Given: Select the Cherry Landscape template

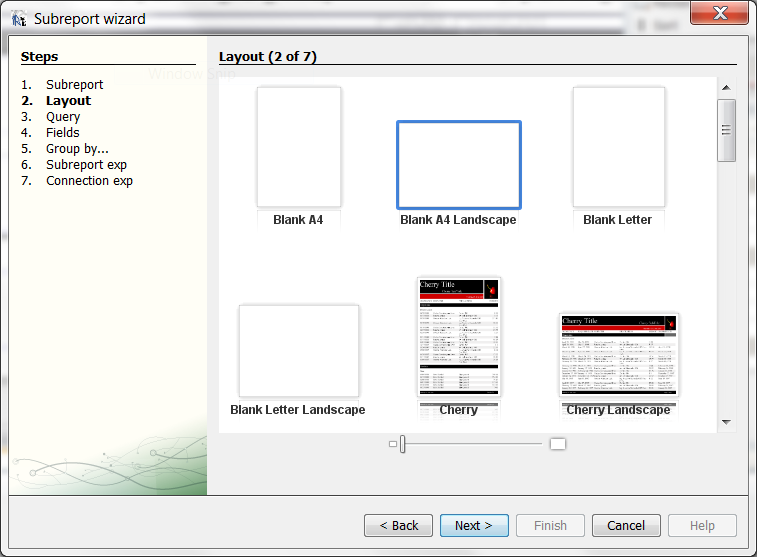Looking at the screenshot, I should (x=618, y=355).
